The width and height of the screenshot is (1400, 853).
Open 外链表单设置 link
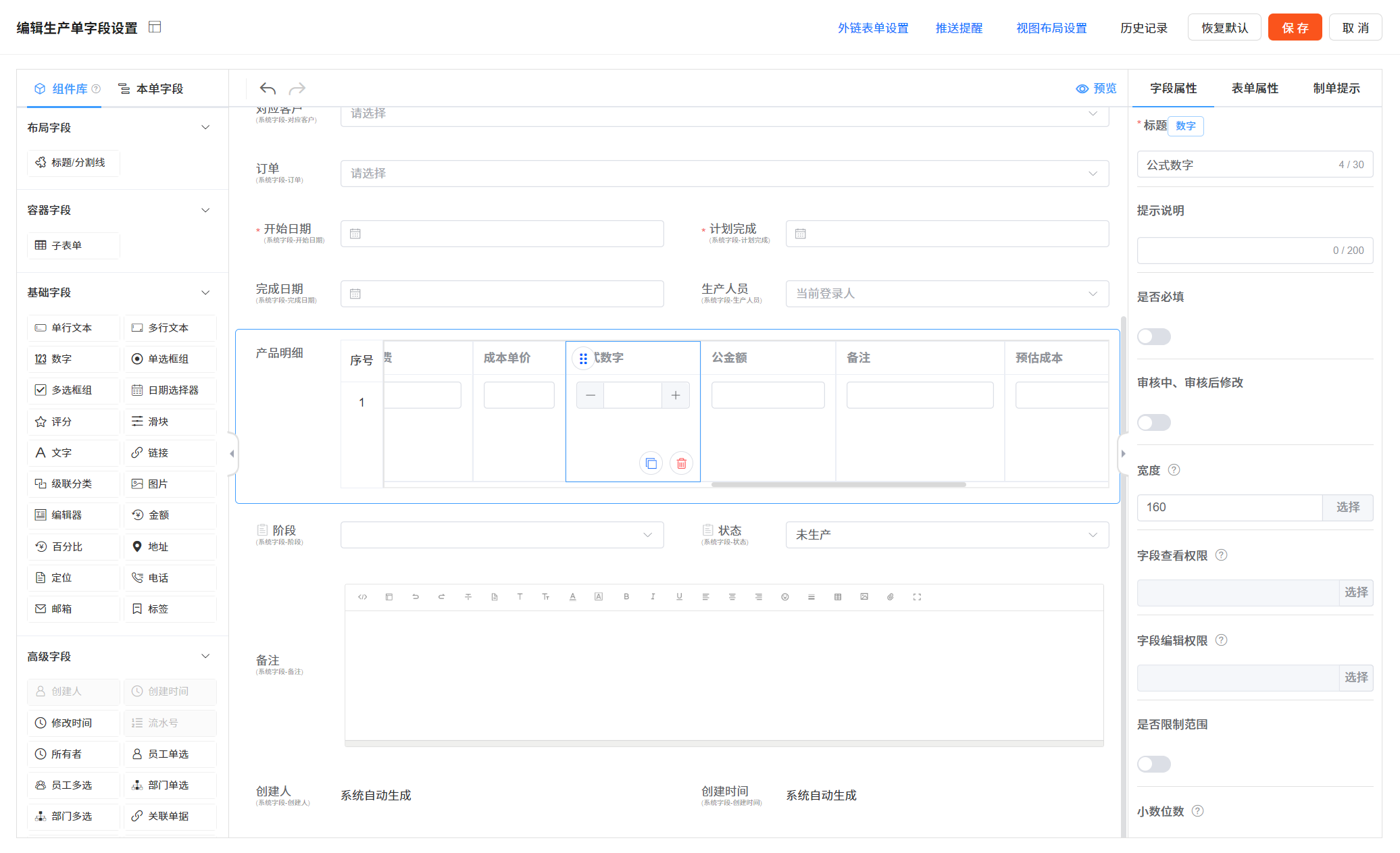pos(872,28)
